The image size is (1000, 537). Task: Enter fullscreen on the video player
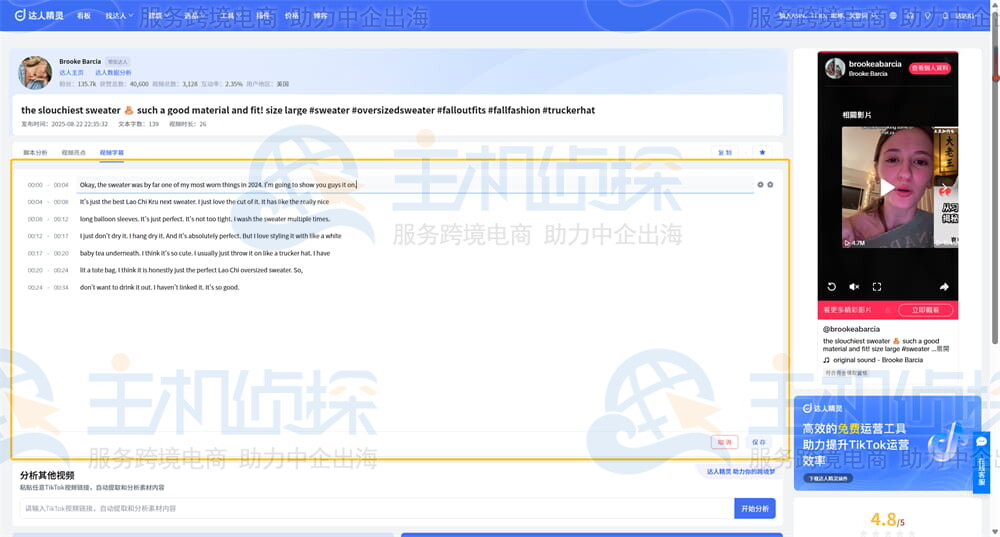click(x=877, y=287)
